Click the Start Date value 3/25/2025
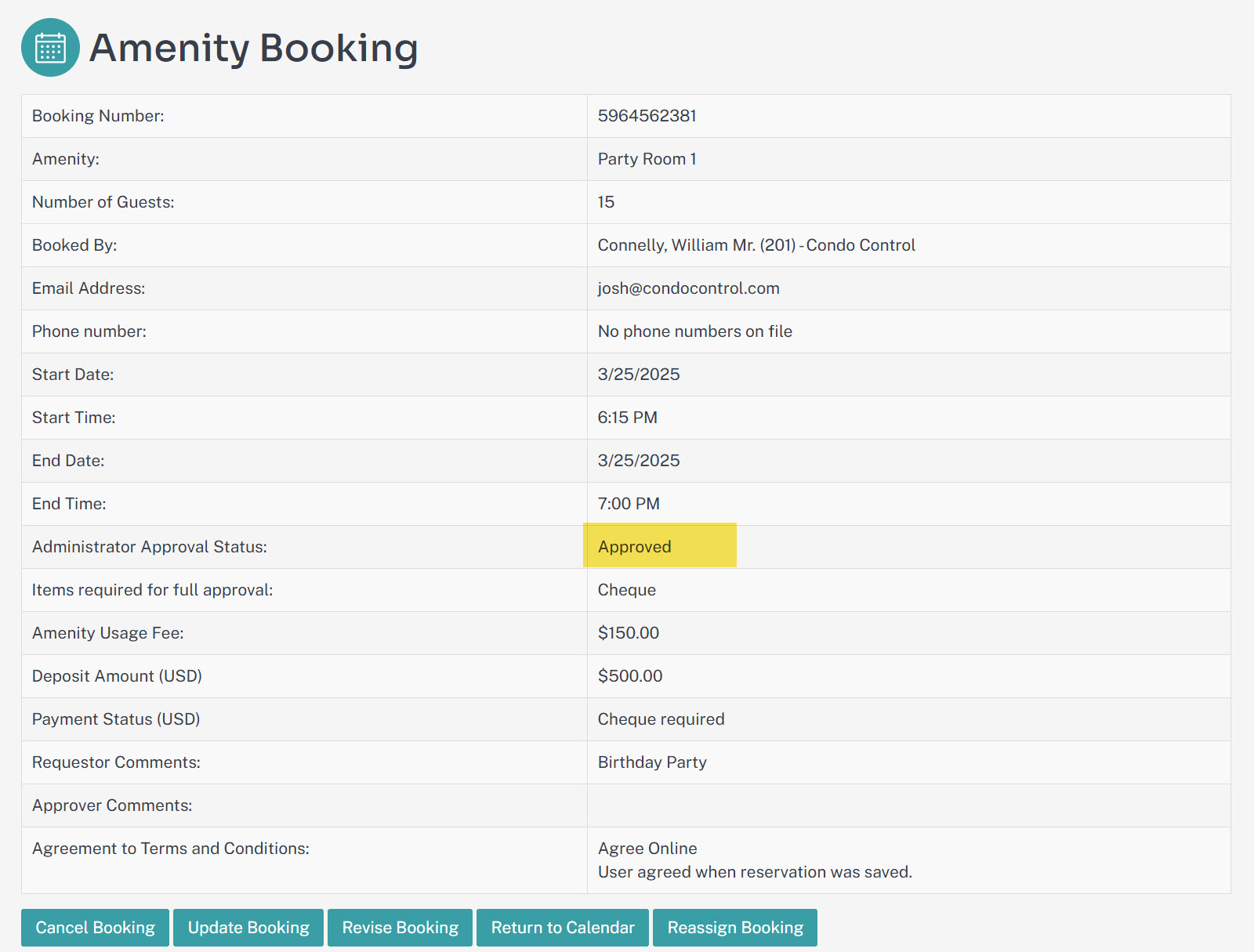1254x952 pixels. (x=639, y=375)
